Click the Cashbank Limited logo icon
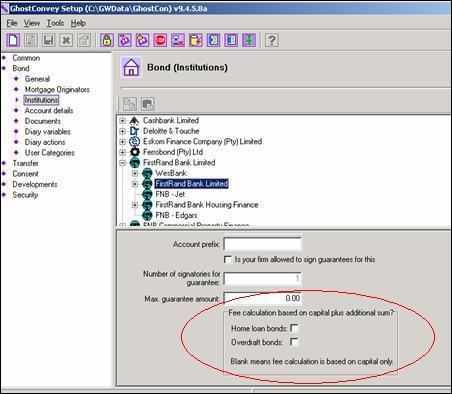452x394 pixels. pyautogui.click(x=134, y=120)
